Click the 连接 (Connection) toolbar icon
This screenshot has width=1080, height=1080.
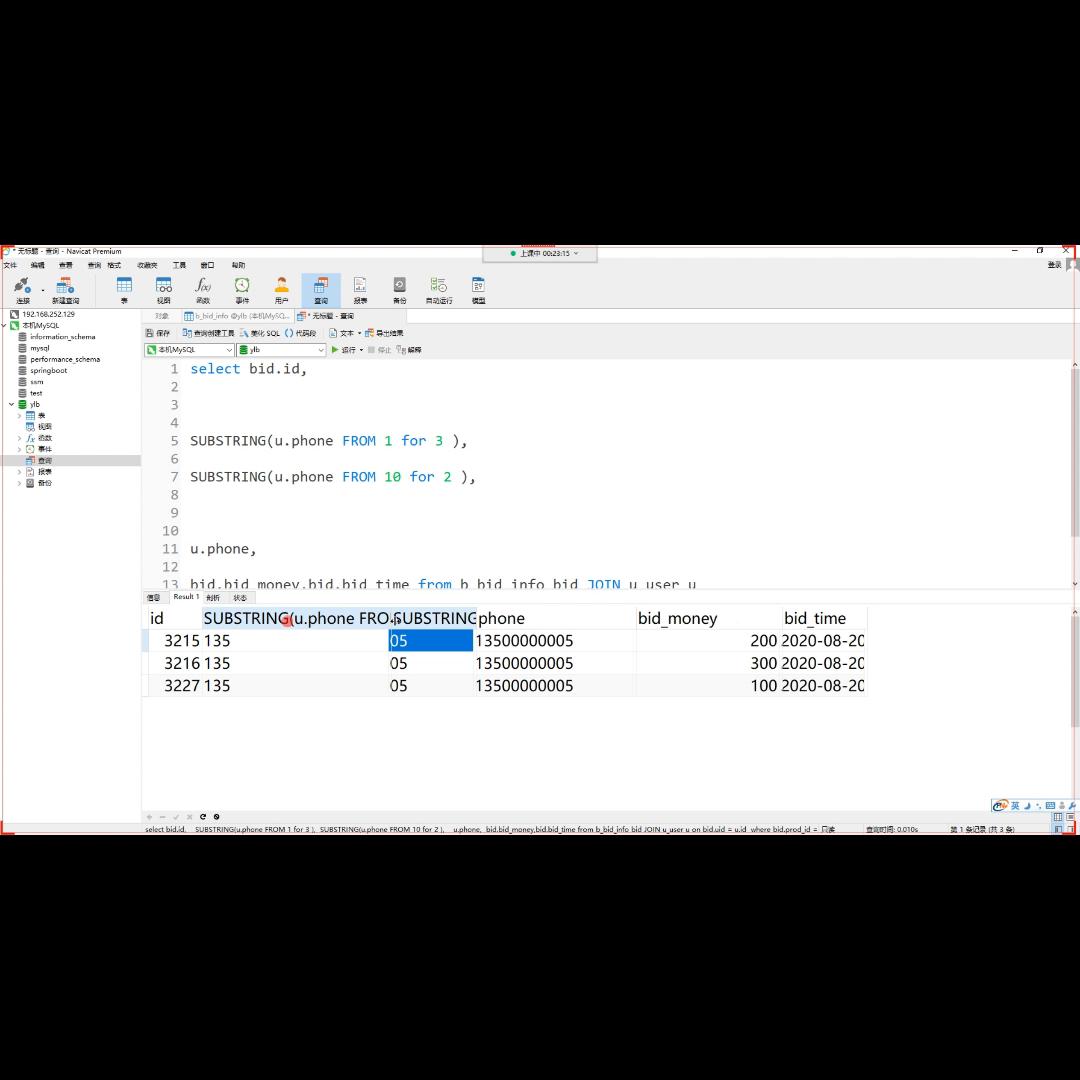click(21, 290)
